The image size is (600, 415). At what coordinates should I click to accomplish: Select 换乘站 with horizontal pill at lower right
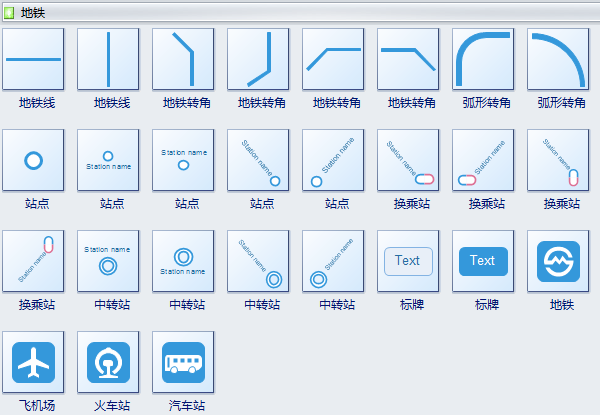pos(408,160)
